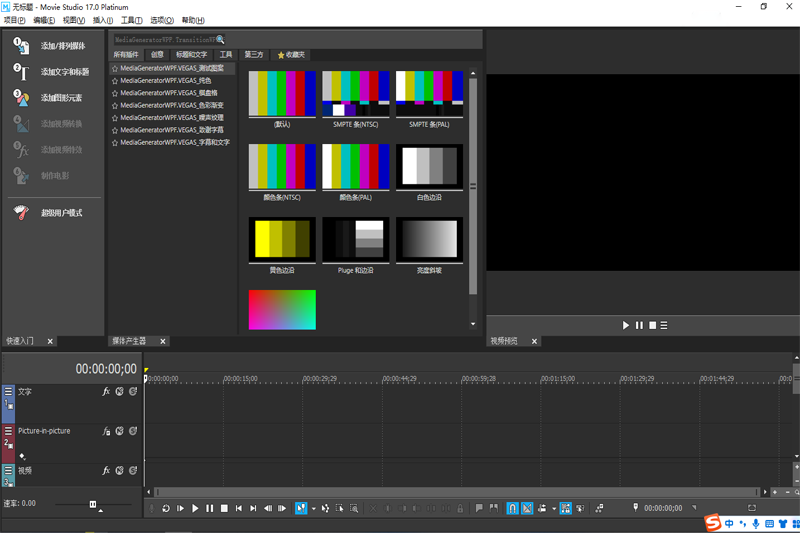Click the 超细用户模式 icon
This screenshot has width=800, height=533.
[x=20, y=212]
